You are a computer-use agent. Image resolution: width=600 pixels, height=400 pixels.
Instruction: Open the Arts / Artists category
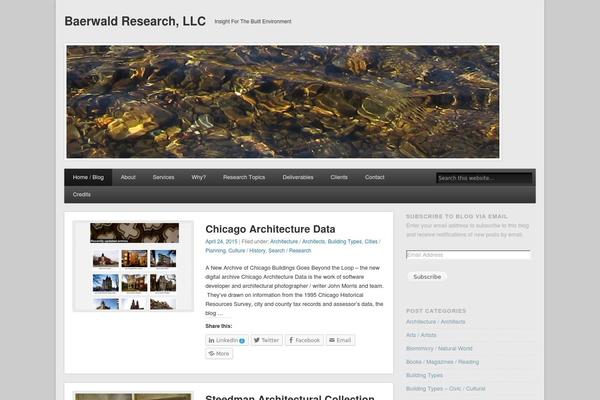(421, 335)
